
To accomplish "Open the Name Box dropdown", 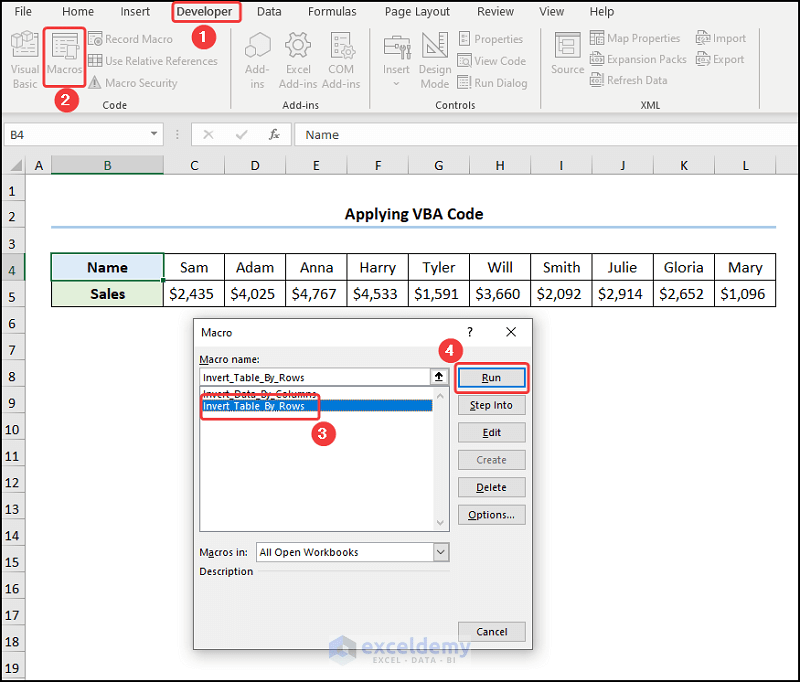I will (x=155, y=133).
